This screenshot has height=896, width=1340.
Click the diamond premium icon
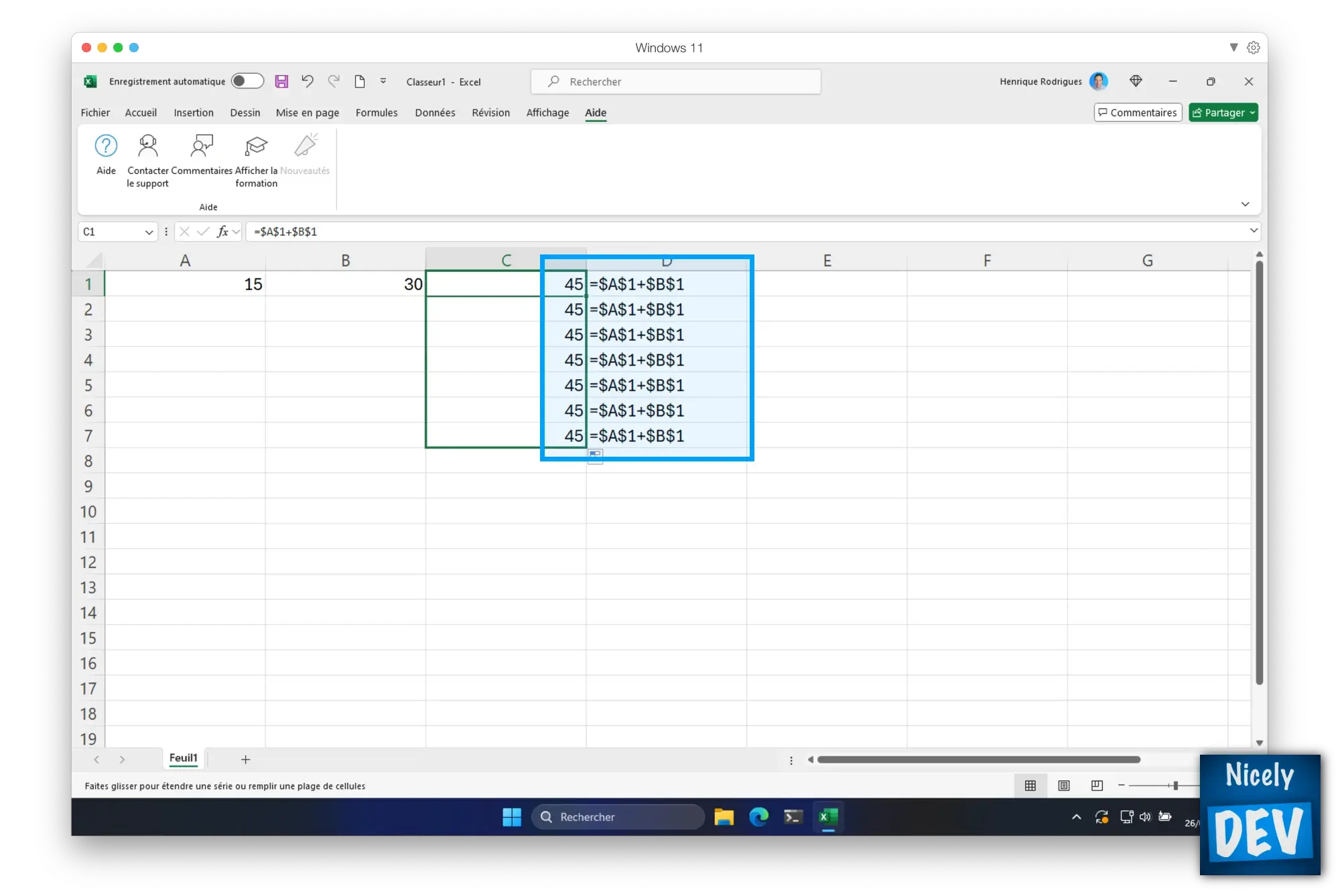[x=1136, y=81]
